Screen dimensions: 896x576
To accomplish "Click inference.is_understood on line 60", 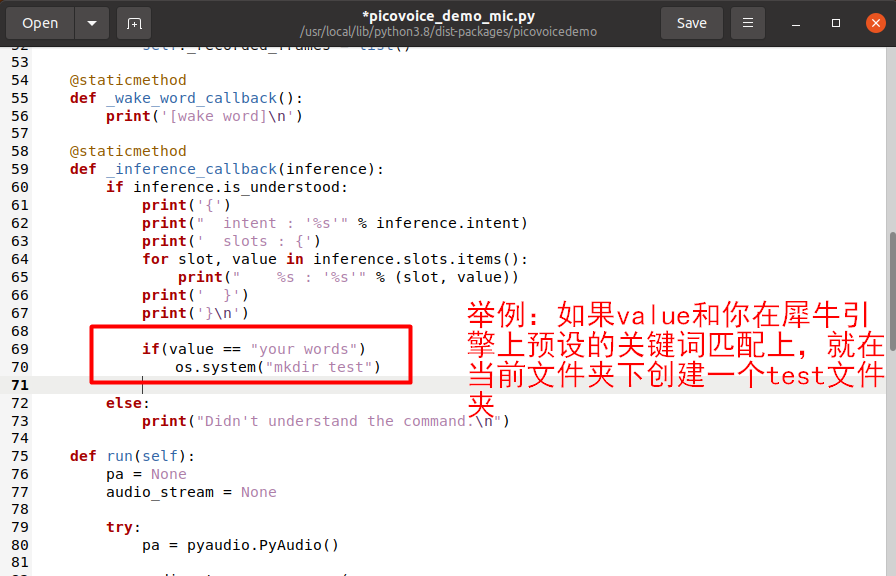I will click(x=236, y=187).
